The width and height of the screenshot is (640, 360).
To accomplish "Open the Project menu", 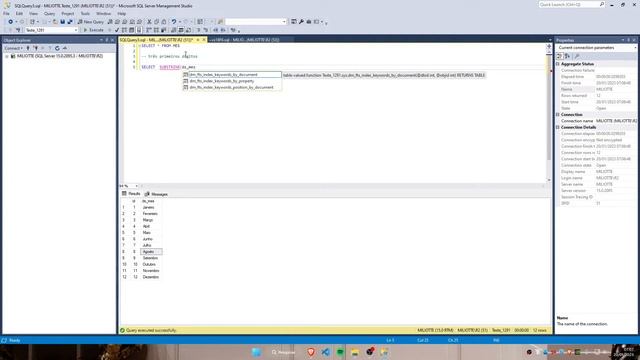I will click(x=68, y=13).
